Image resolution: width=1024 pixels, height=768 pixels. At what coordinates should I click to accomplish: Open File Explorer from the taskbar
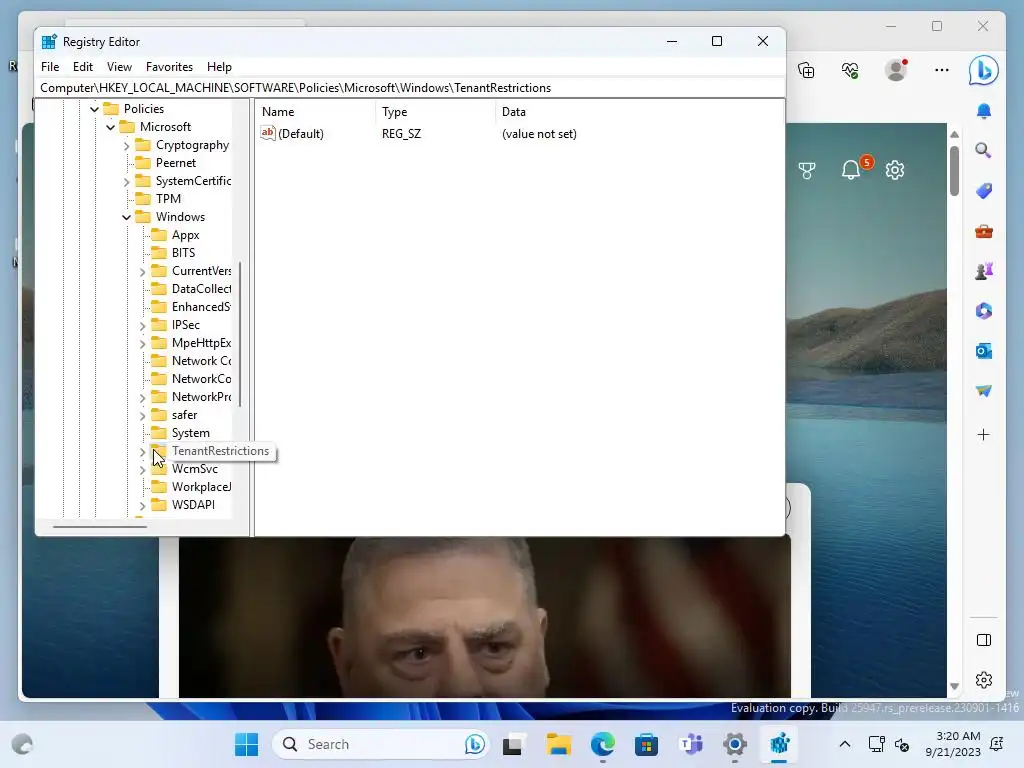[x=558, y=744]
